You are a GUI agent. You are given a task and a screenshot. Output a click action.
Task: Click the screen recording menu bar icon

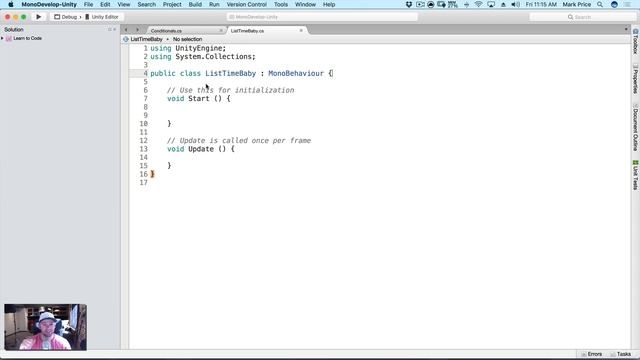pyautogui.click(x=420, y=4)
